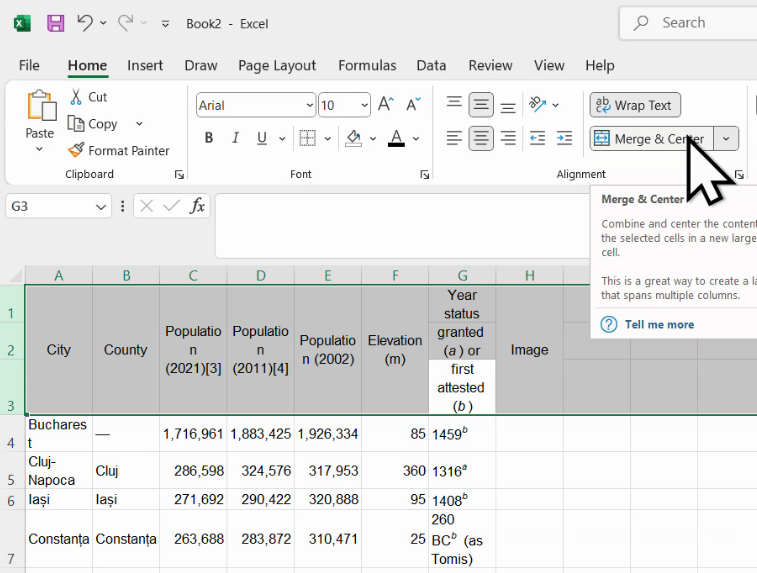Switch to the Formulas ribbon tab
Viewport: 757px width, 573px height.
coord(367,65)
